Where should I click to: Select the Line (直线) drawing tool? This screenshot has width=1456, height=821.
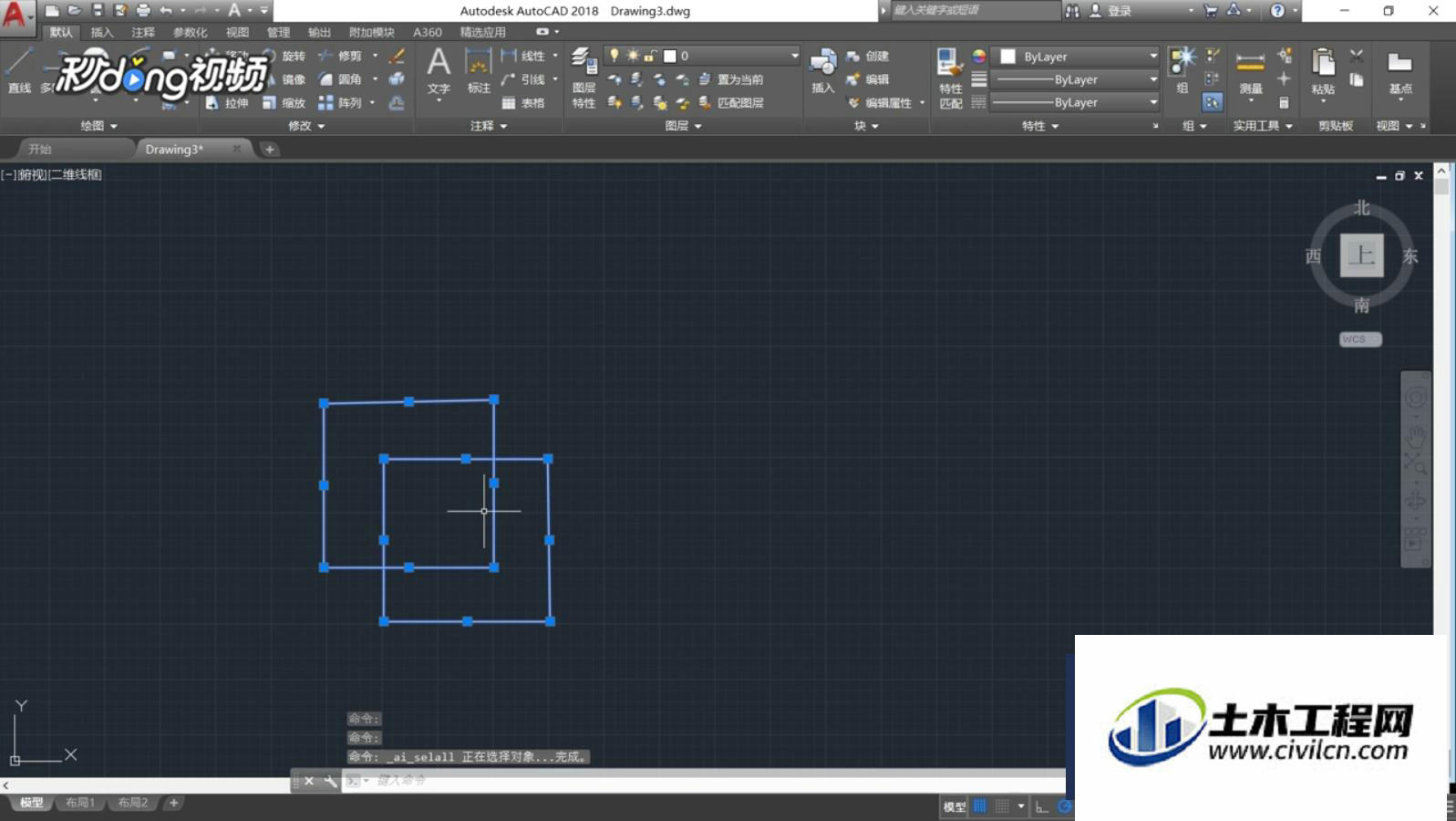pyautogui.click(x=18, y=71)
